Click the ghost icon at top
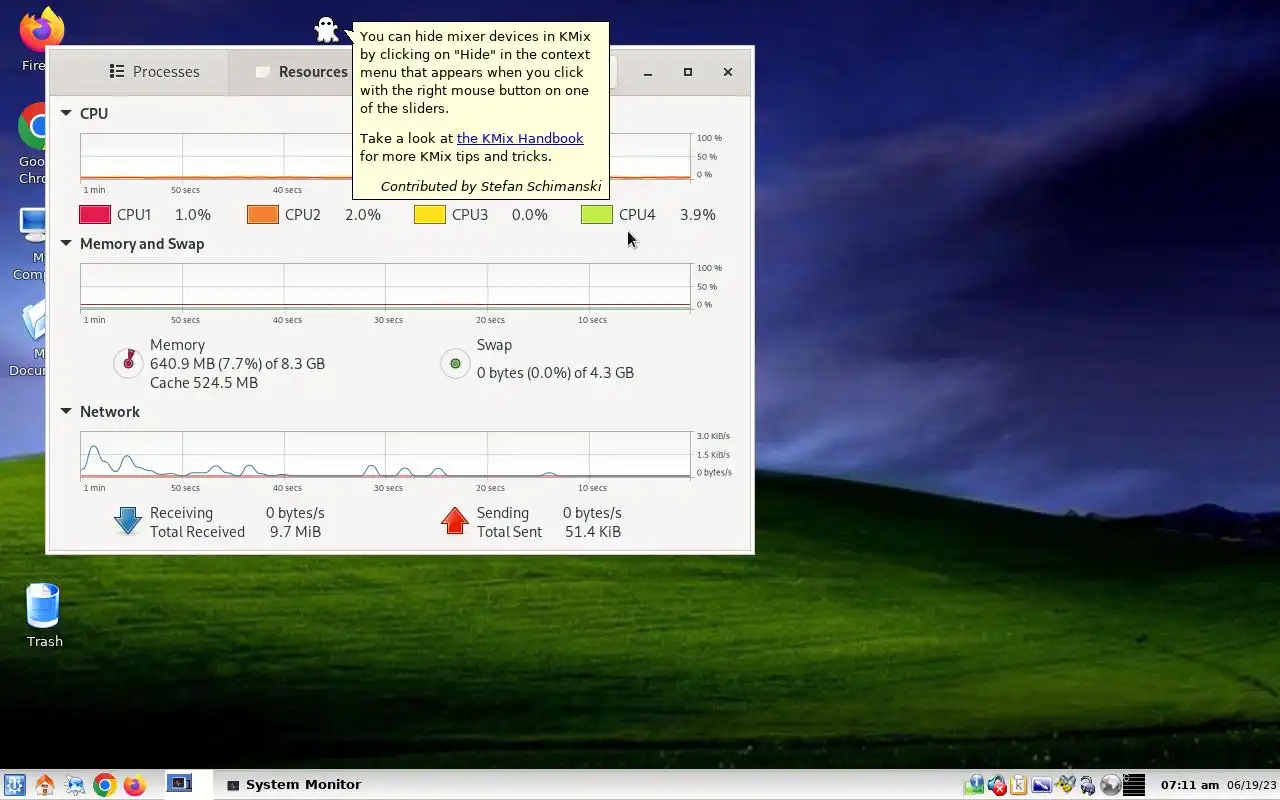Viewport: 1280px width, 800px height. click(x=327, y=29)
